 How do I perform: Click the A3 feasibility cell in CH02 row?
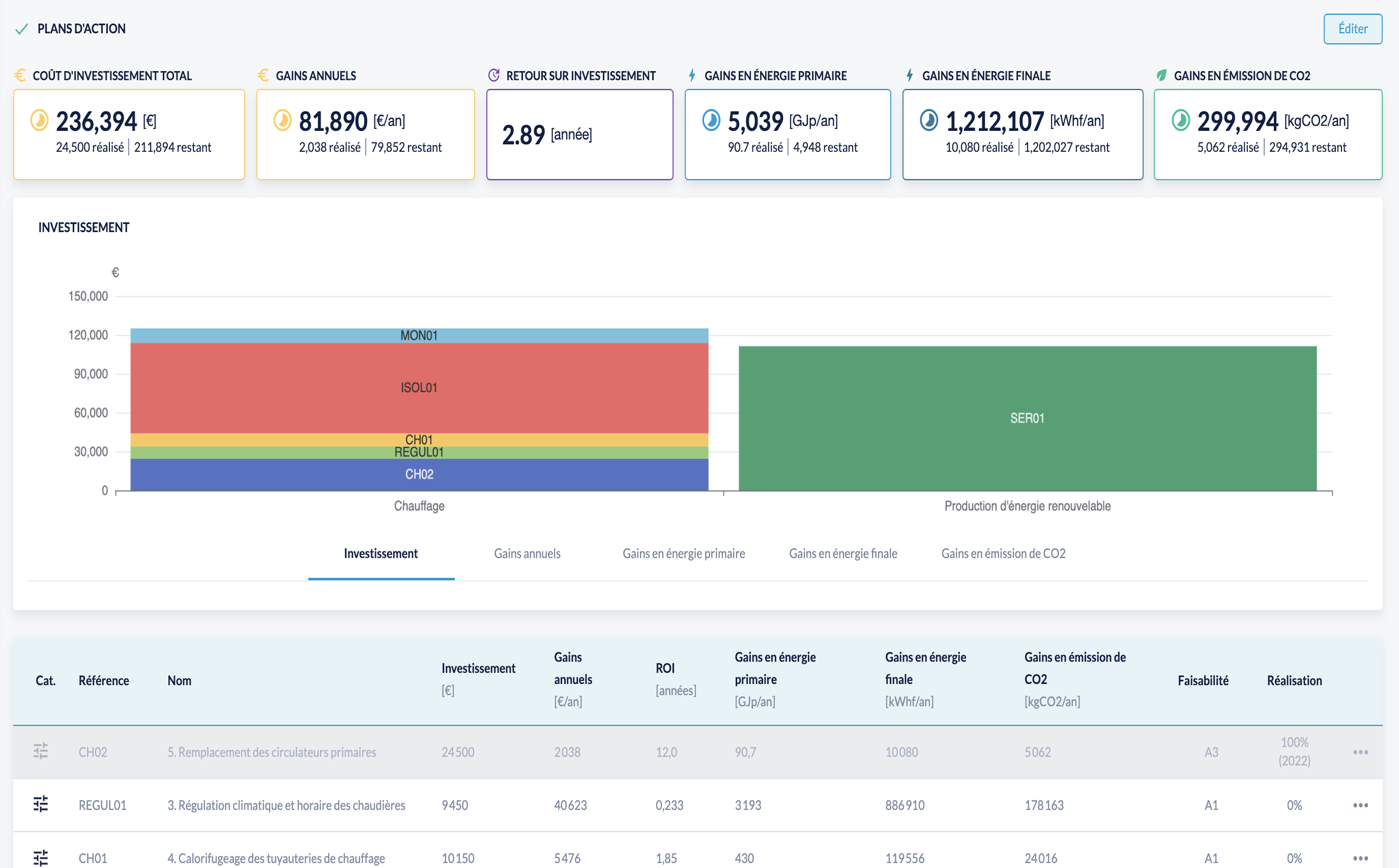pos(1211,752)
